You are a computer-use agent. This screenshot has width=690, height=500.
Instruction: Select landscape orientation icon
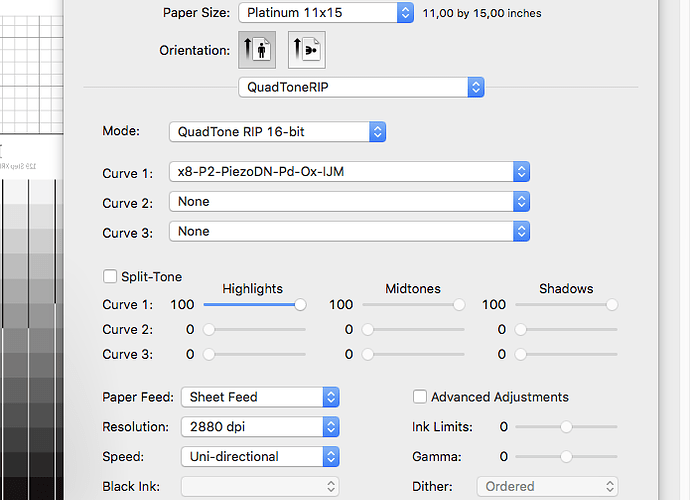coord(307,50)
